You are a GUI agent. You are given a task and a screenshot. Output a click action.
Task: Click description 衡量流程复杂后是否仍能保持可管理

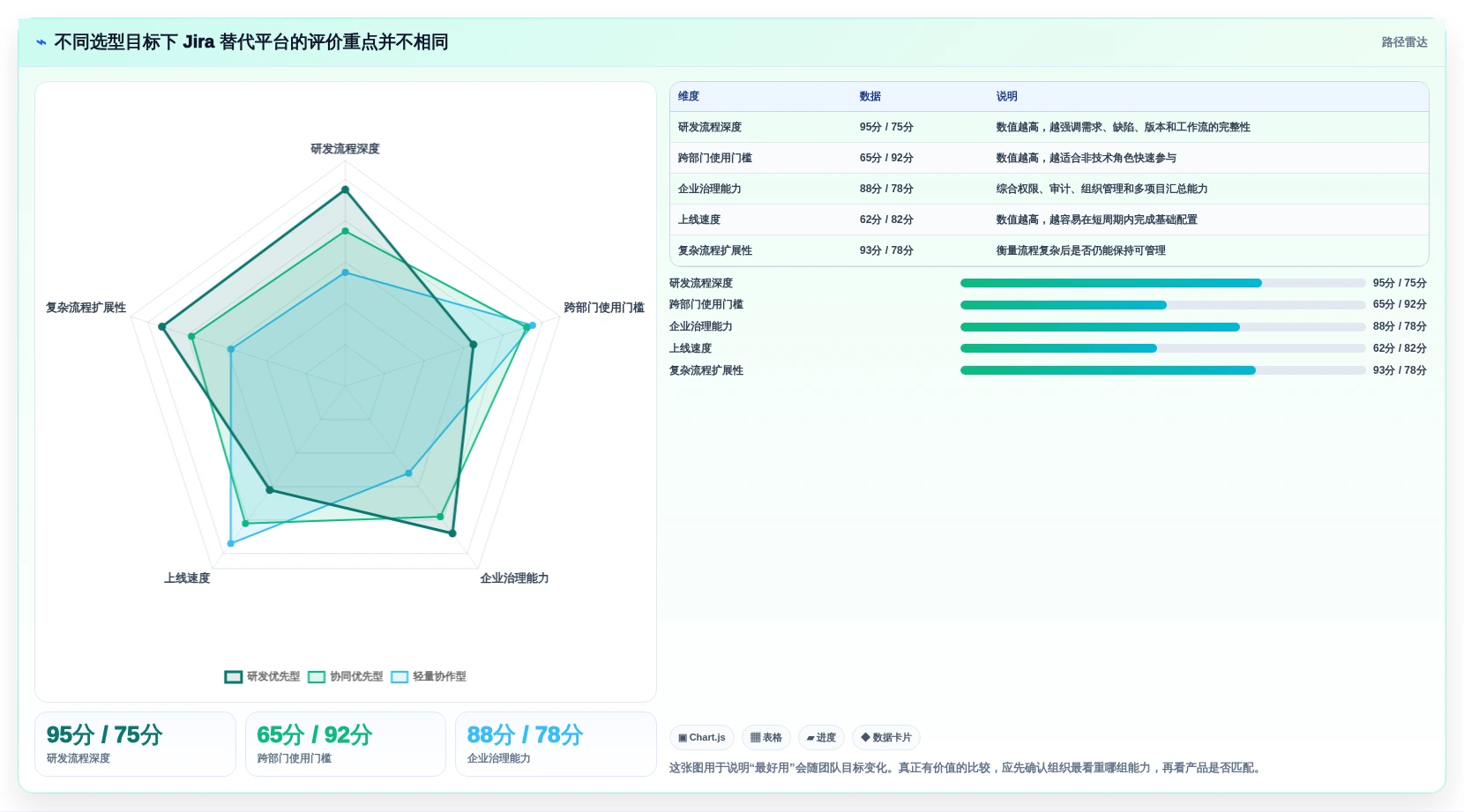point(1081,251)
